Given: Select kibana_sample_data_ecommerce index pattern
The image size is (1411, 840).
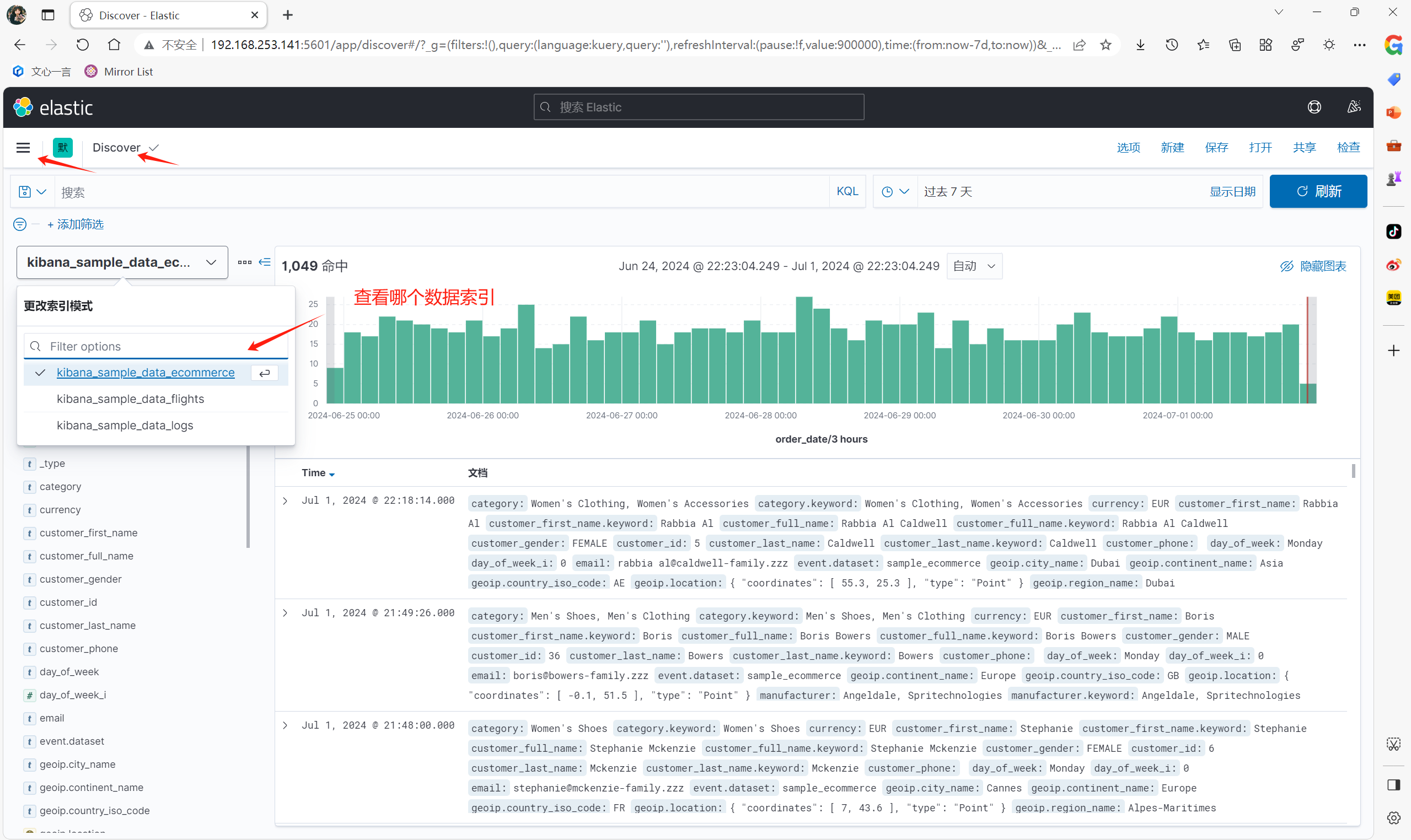Looking at the screenshot, I should point(156,373).
